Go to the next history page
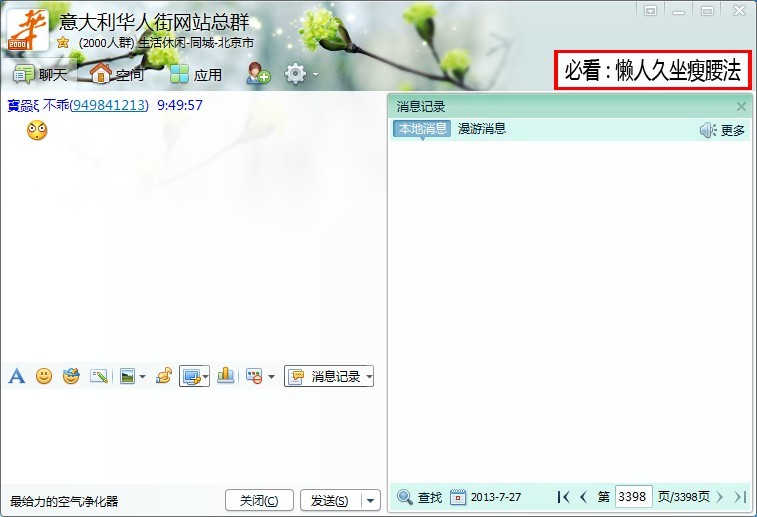The image size is (757, 517). 720,497
